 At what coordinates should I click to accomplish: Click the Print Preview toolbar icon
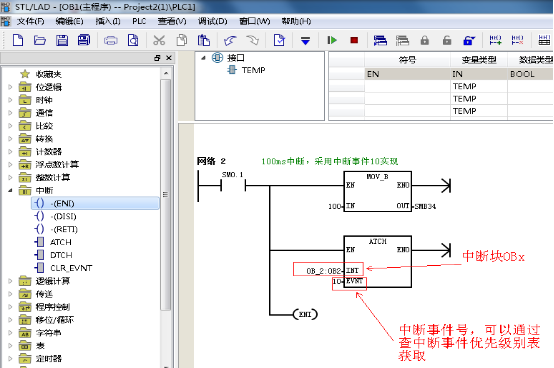point(133,40)
